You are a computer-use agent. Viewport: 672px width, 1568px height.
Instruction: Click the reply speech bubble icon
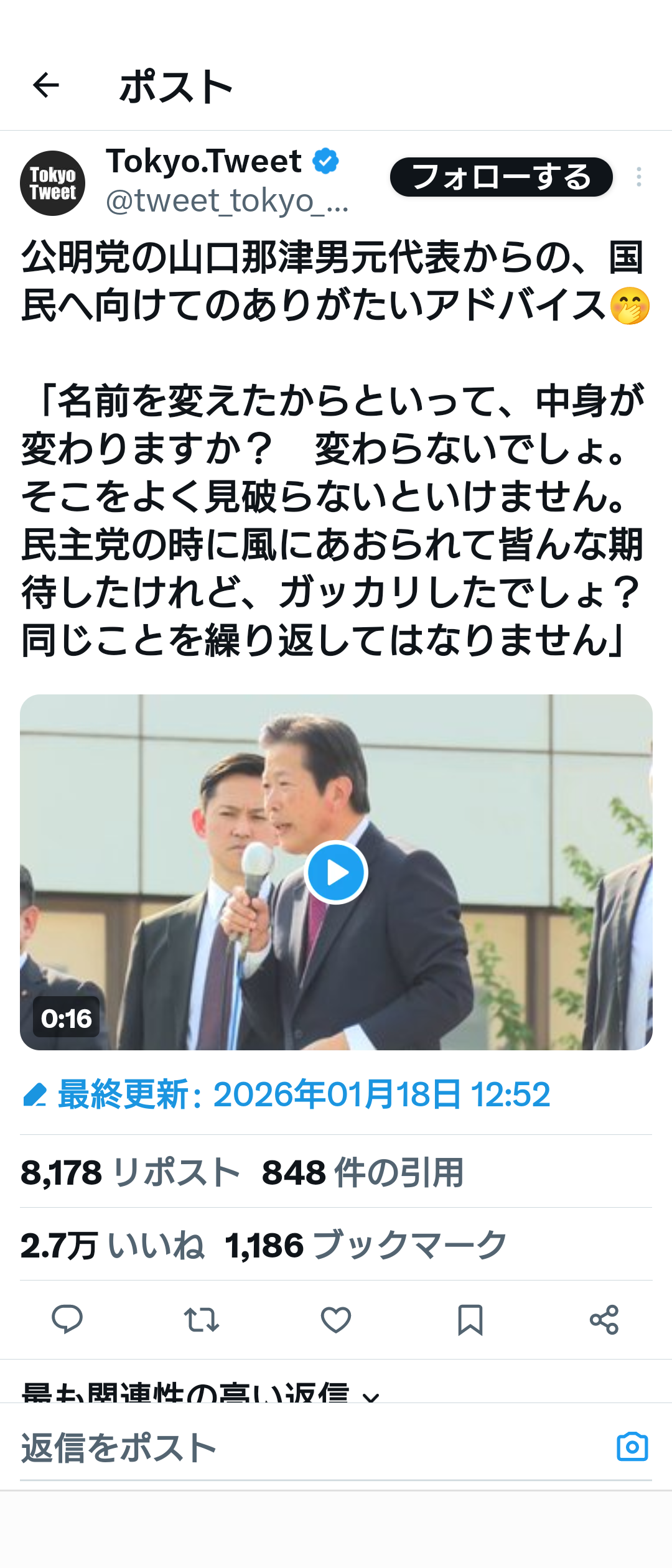coord(67,1320)
